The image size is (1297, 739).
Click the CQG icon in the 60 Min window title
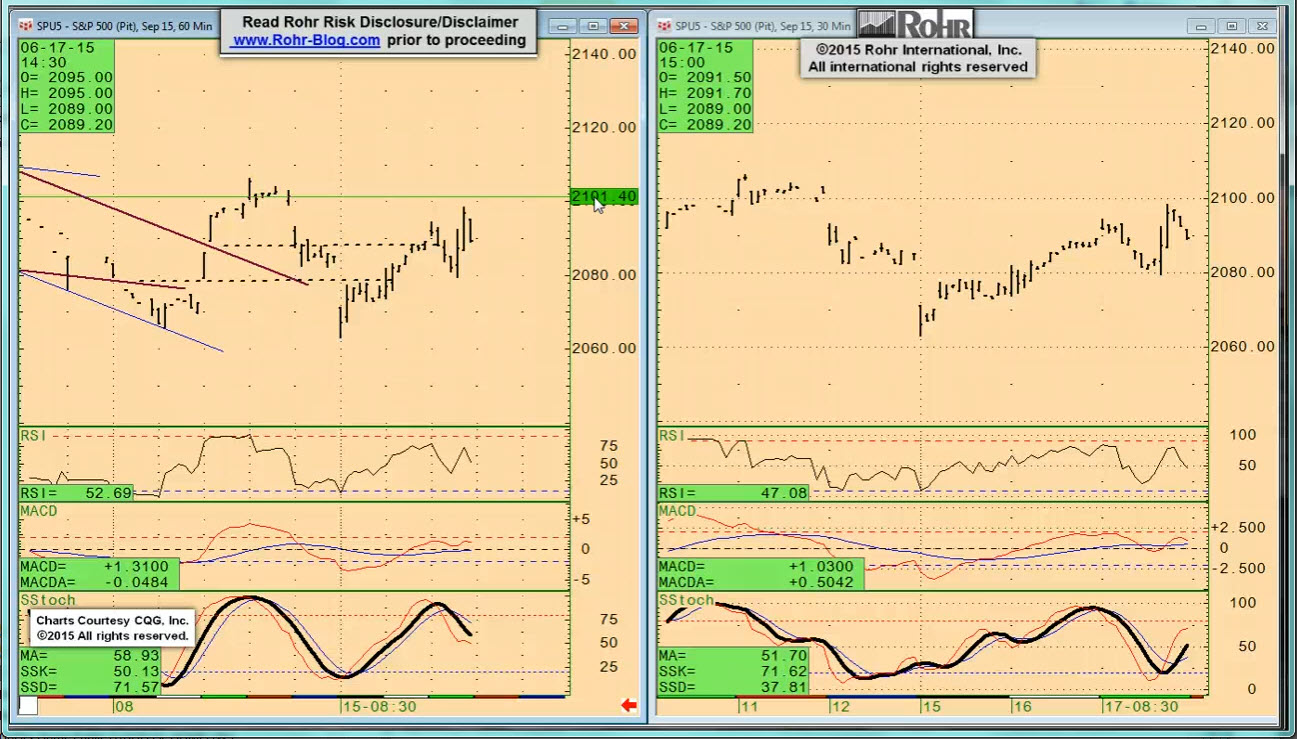(27, 25)
